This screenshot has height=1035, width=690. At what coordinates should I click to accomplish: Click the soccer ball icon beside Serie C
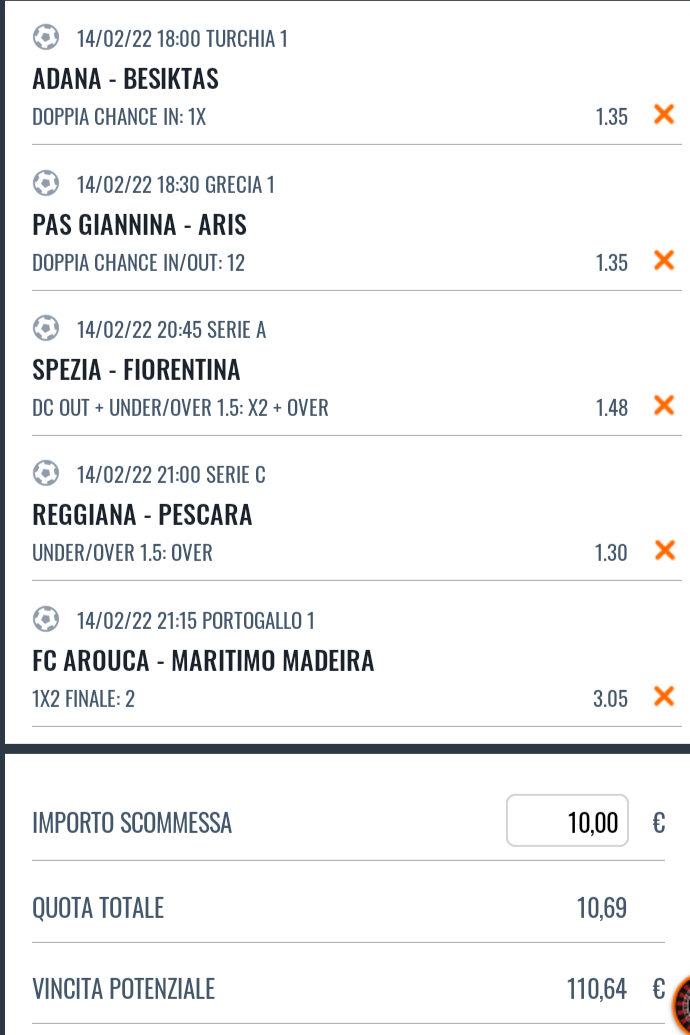pos(45,475)
